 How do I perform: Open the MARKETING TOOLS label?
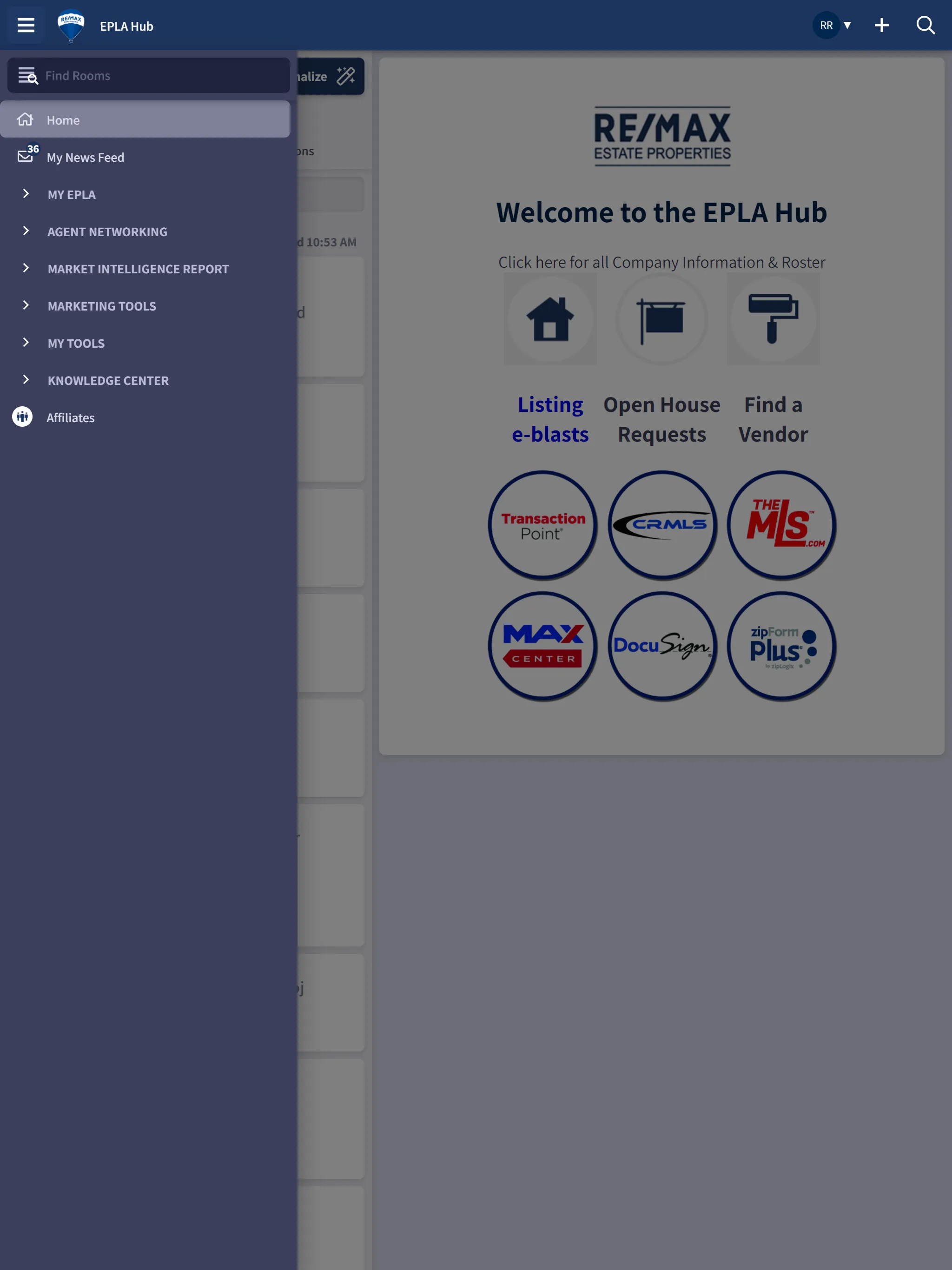point(102,306)
